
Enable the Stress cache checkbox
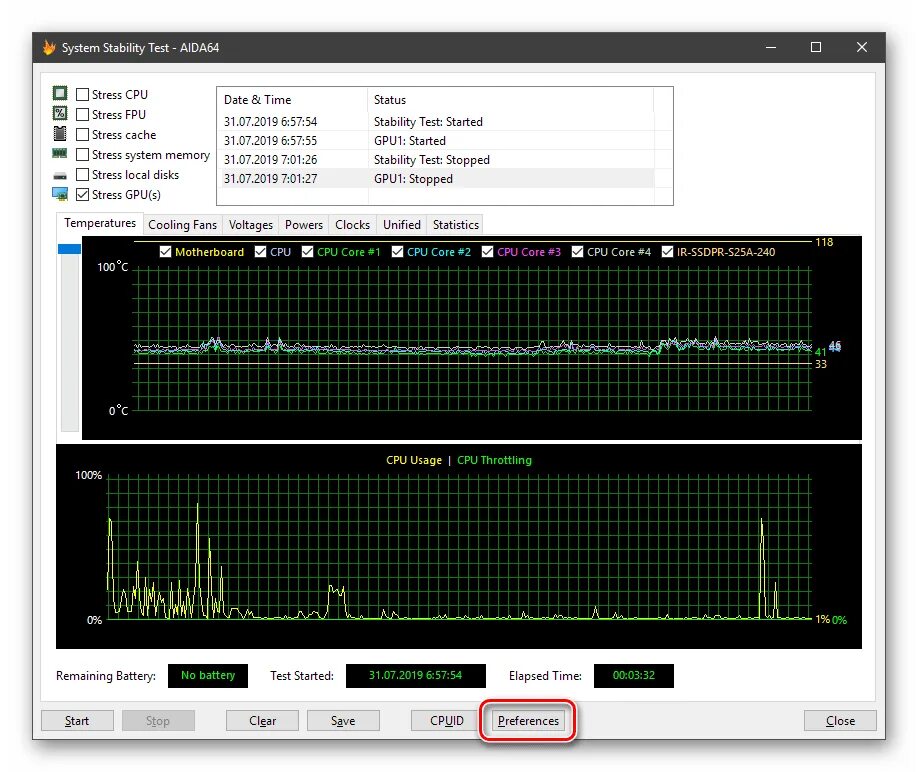pyautogui.click(x=83, y=135)
